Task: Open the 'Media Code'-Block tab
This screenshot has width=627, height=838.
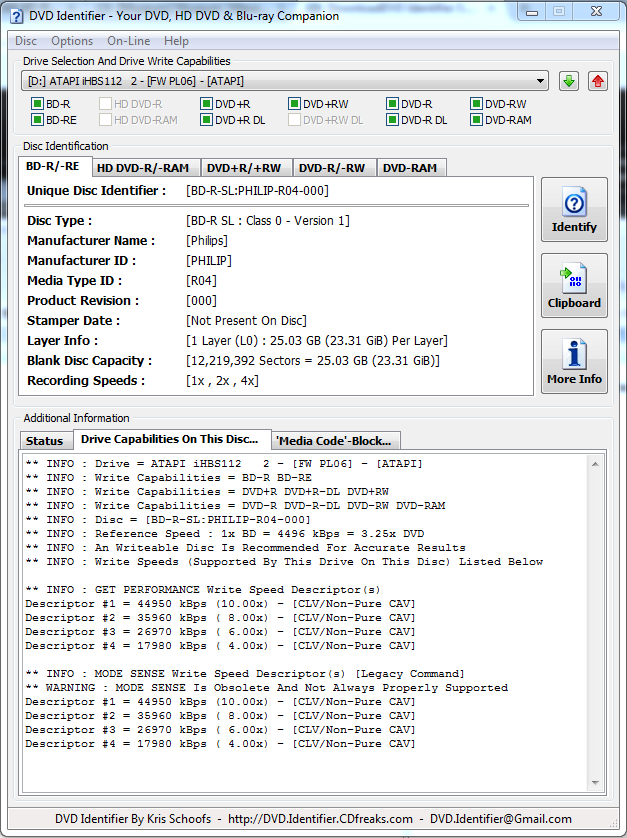Action: pos(335,441)
